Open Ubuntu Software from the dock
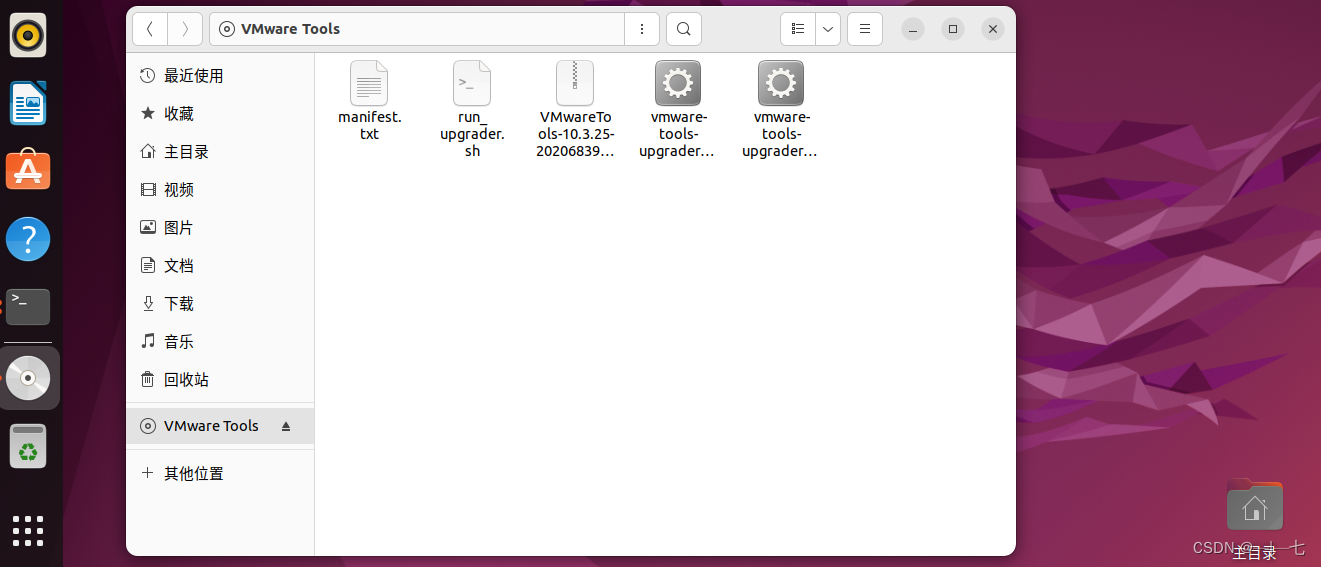Image resolution: width=1321 pixels, height=567 pixels. point(28,170)
